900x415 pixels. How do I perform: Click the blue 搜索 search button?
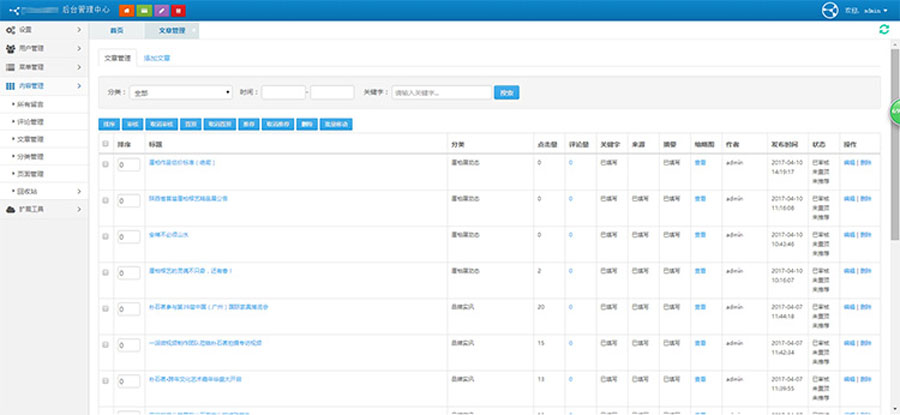pyautogui.click(x=506, y=92)
